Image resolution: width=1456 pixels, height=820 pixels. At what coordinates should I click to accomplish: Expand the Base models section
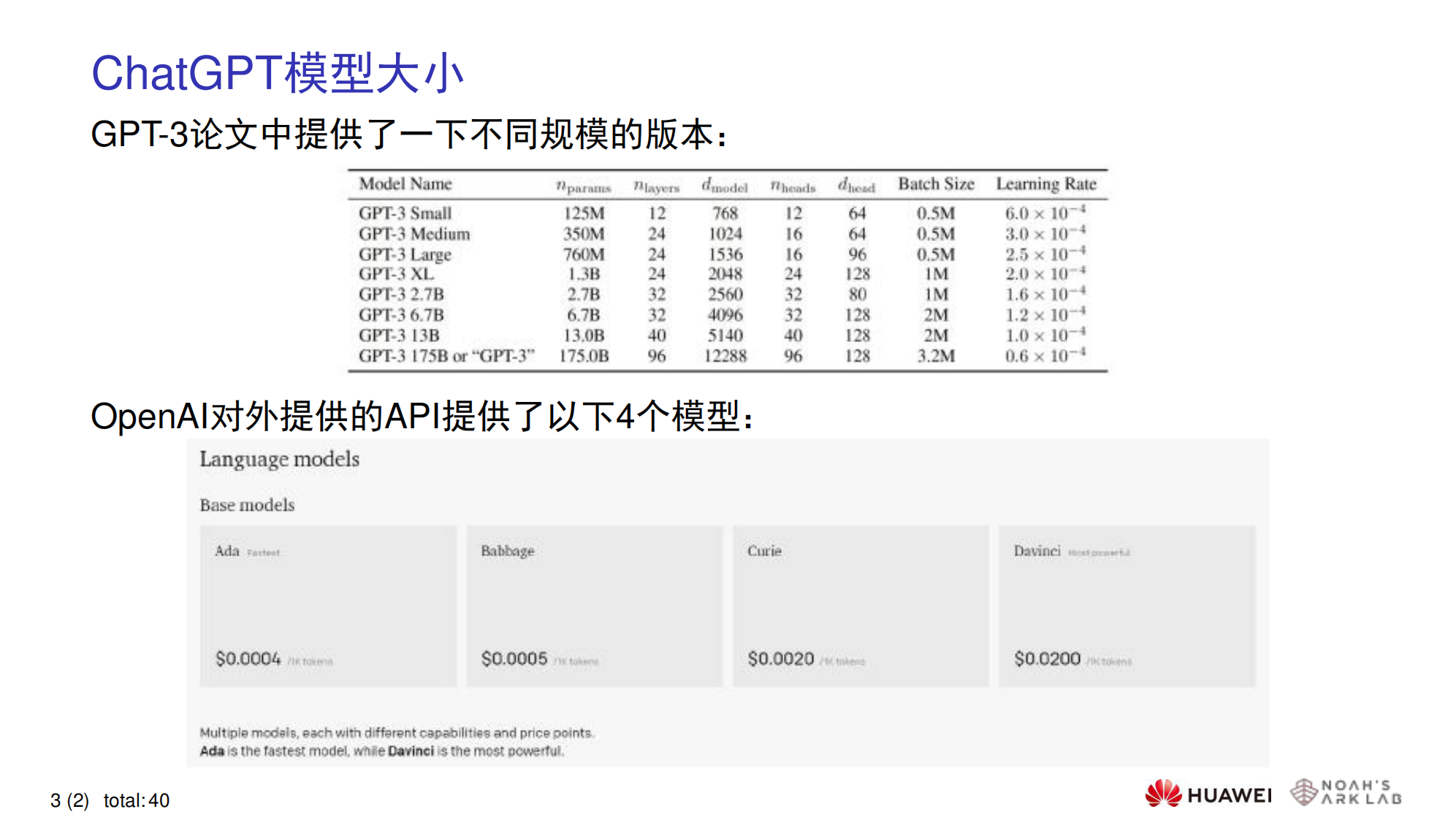point(246,505)
